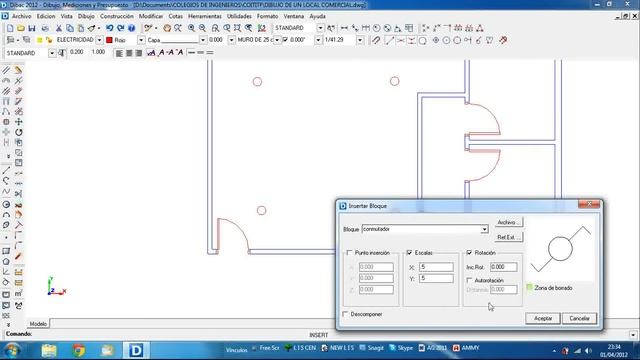Toggle the checkbox beside 0.000° angle

(285, 40)
